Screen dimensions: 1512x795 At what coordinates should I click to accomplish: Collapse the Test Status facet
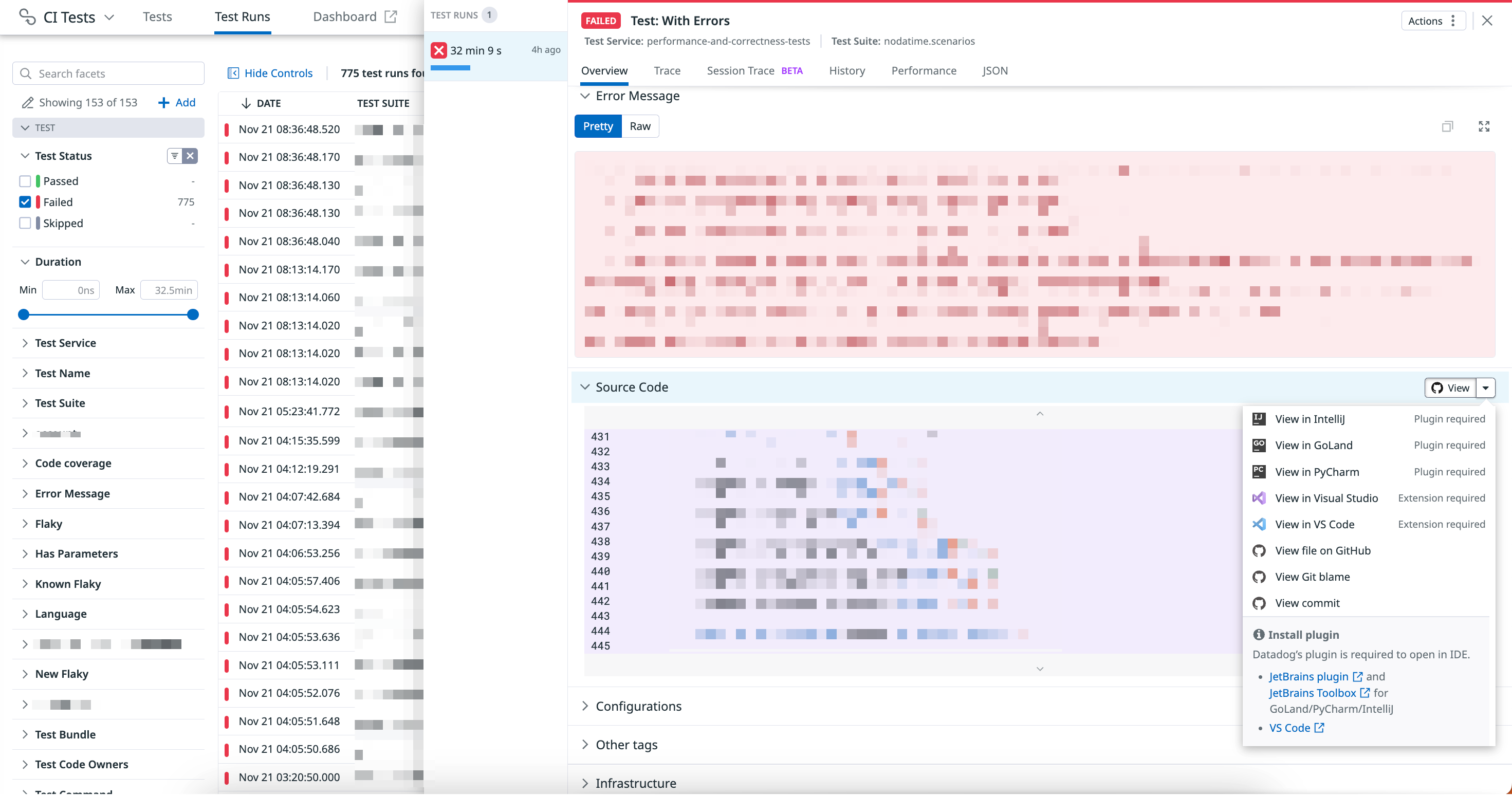[25, 156]
